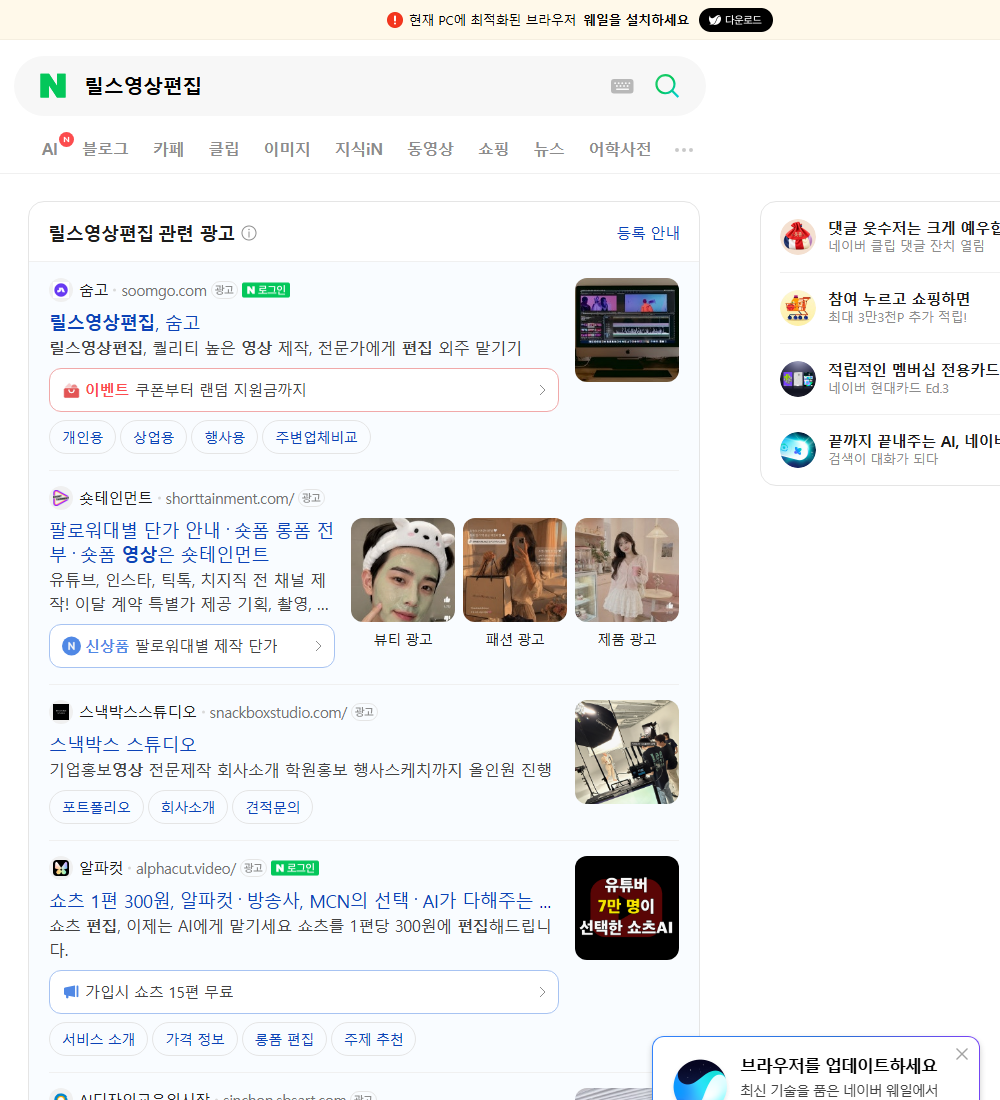1000x1100 pixels.
Task: Click the 가격 정보 chip
Action: (x=195, y=1039)
